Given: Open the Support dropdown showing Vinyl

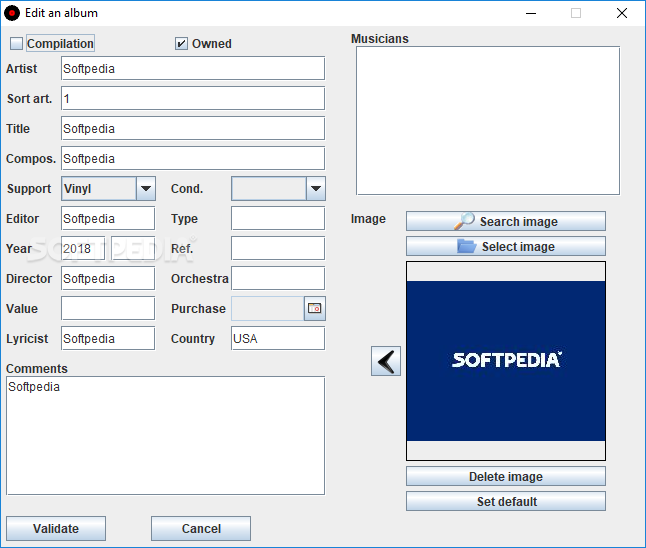Looking at the screenshot, I should 108,189.
